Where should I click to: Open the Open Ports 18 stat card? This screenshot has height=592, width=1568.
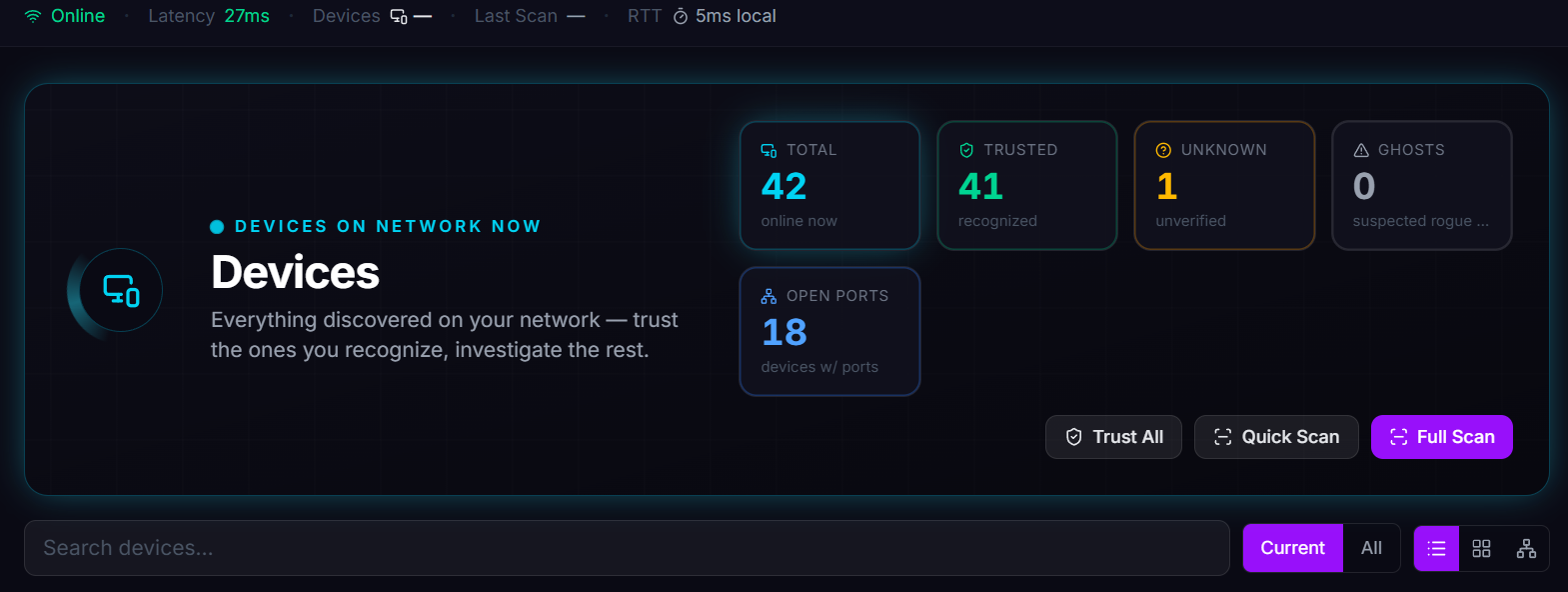click(829, 331)
